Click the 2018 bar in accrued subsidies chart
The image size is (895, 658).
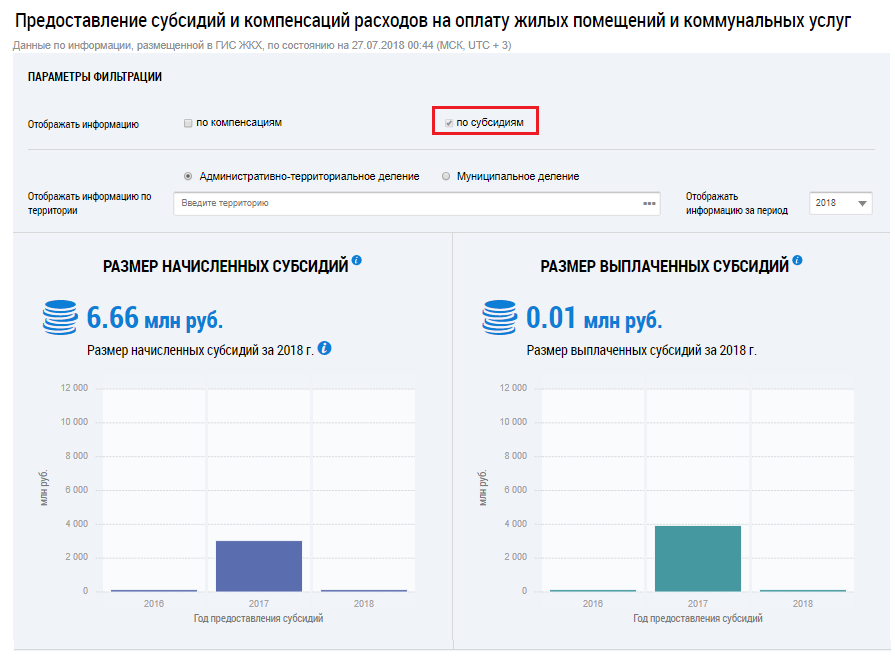[363, 590]
